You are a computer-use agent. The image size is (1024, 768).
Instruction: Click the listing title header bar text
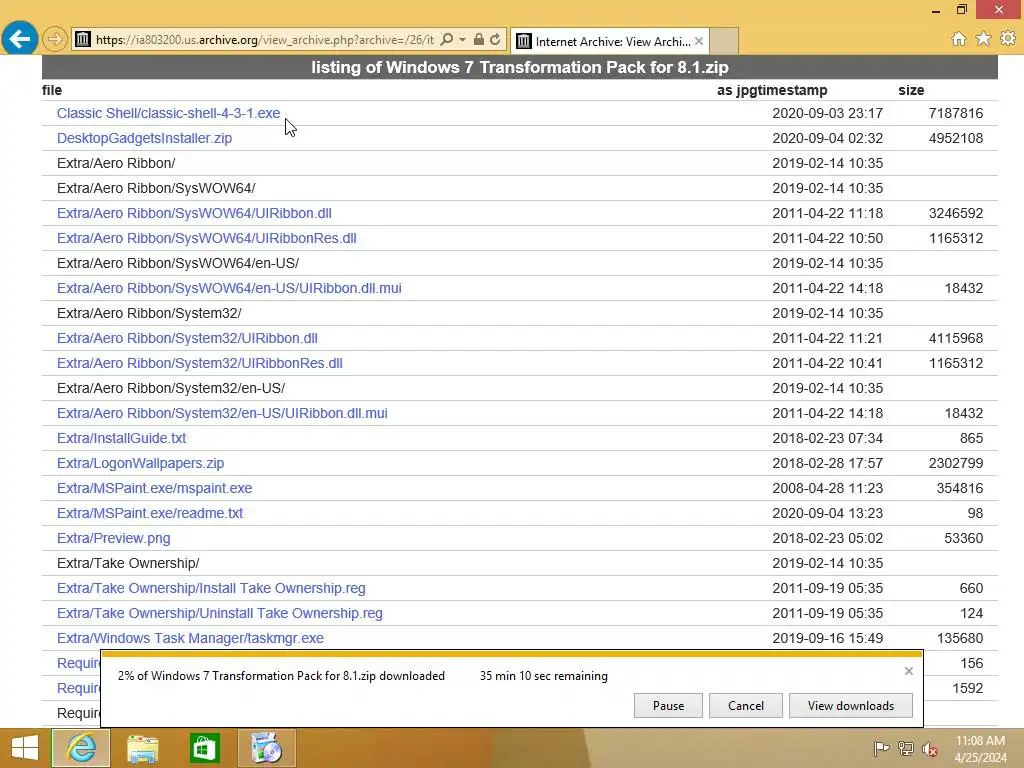520,67
